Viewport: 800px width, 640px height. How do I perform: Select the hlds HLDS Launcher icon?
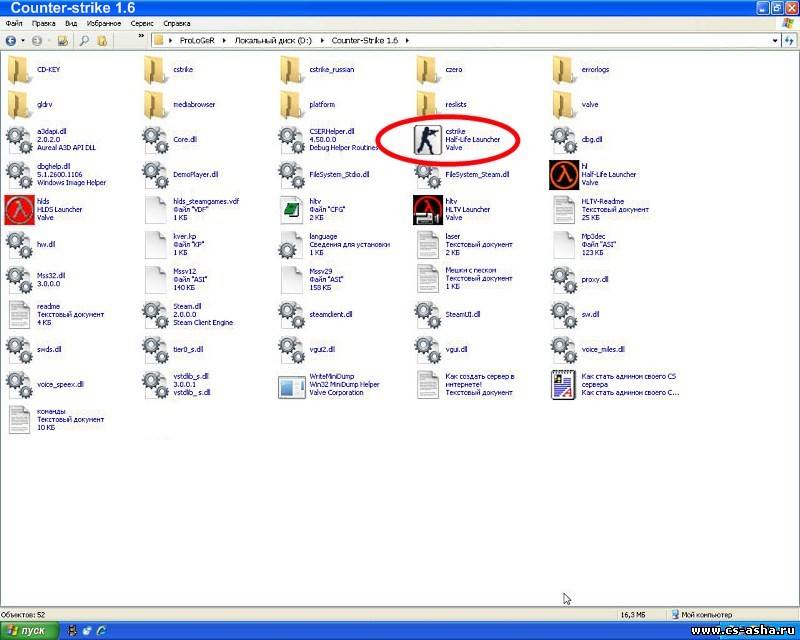coord(20,209)
